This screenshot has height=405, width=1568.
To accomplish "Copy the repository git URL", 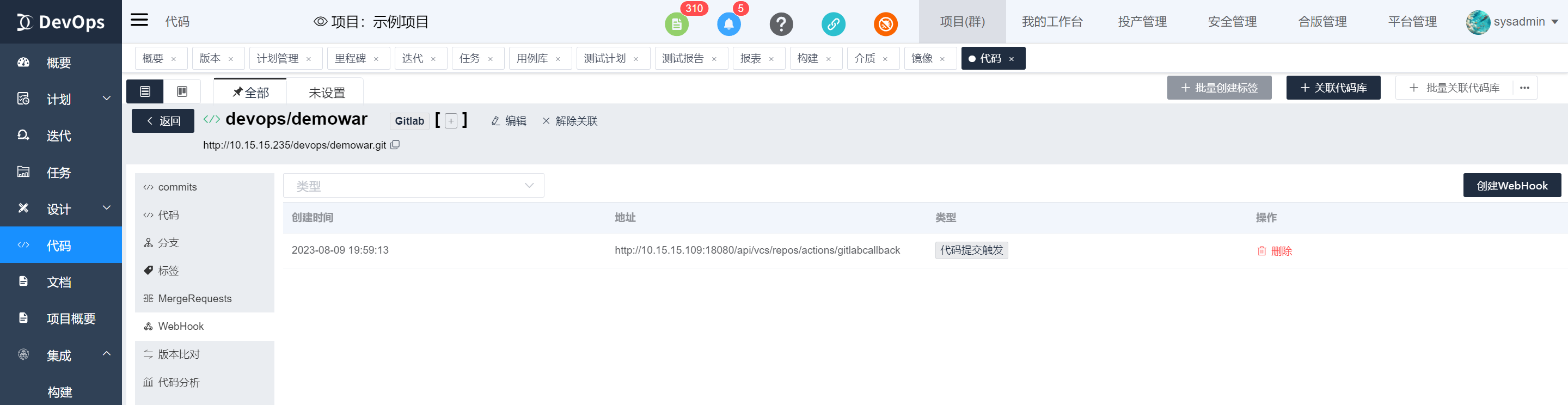I will point(395,145).
